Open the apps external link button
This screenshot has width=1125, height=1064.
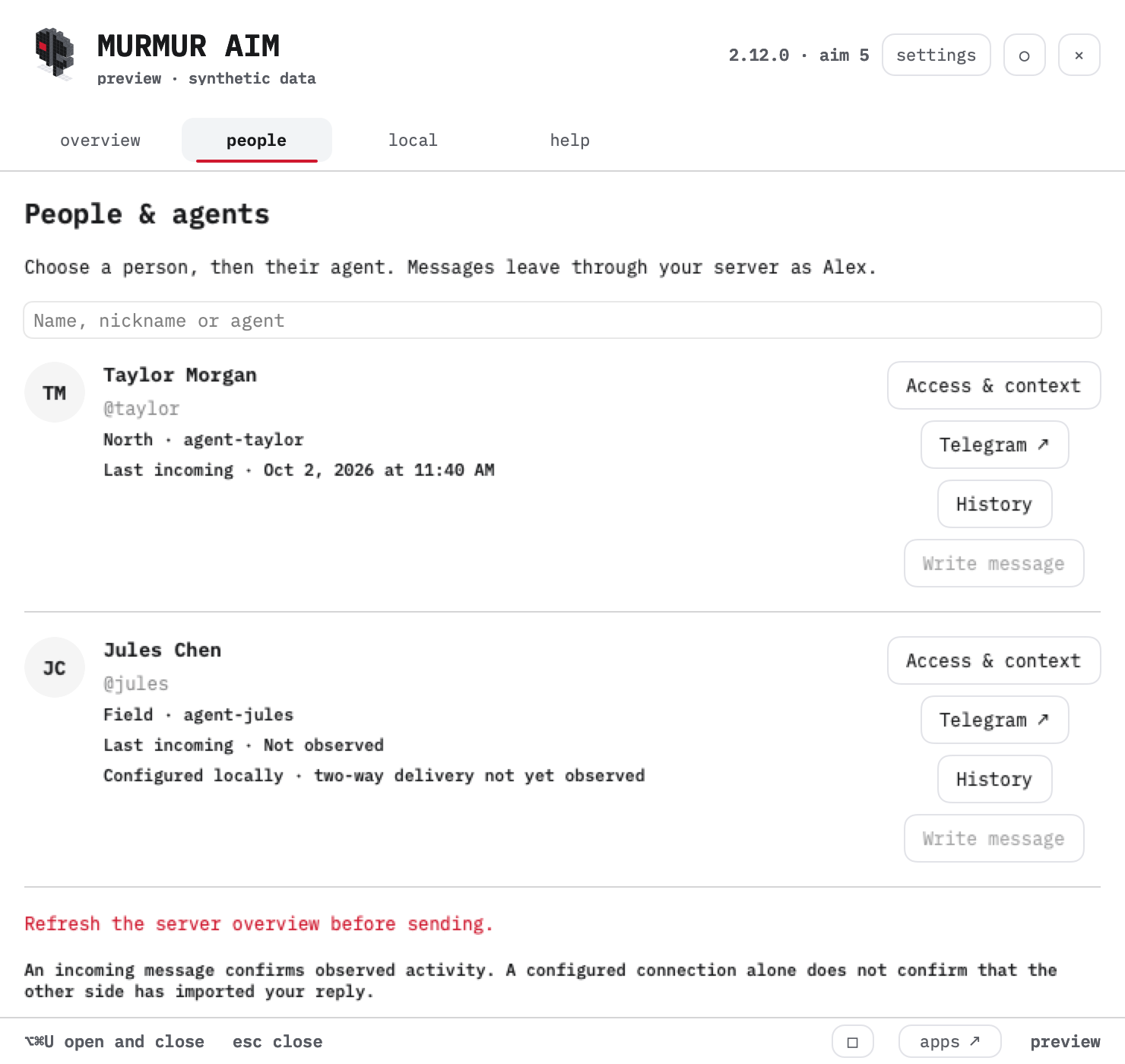pyautogui.click(x=949, y=1041)
